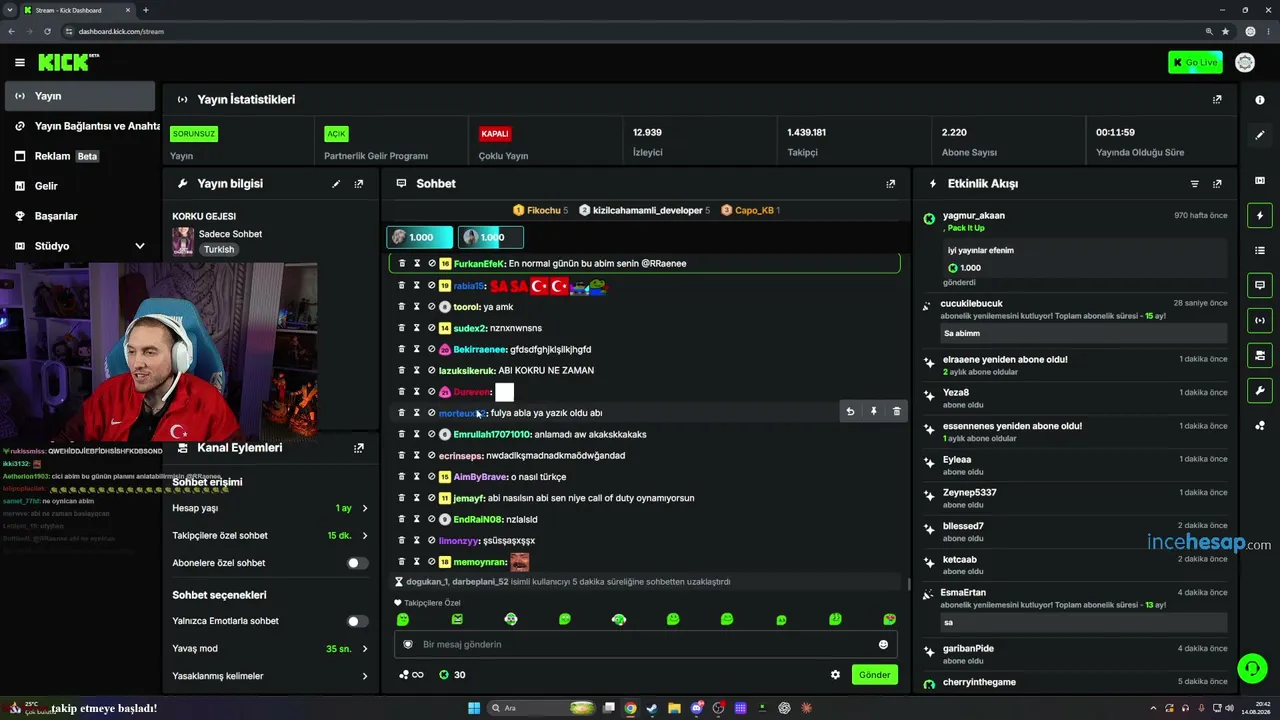
Task: Pop out the Yayın İstatistikleri panel
Action: [x=1217, y=100]
